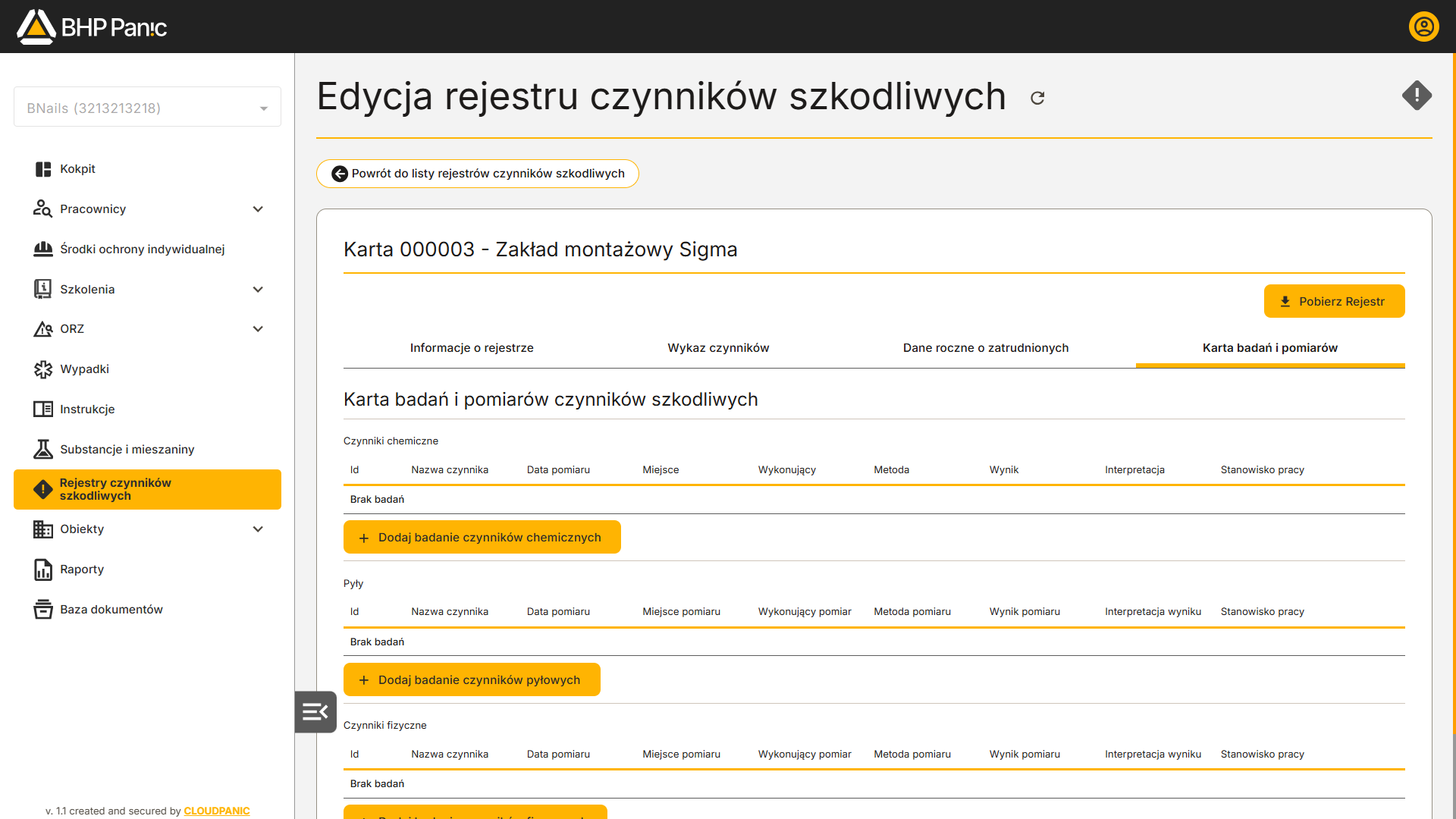
Task: Open the user account avatar menu
Action: pos(1423,27)
